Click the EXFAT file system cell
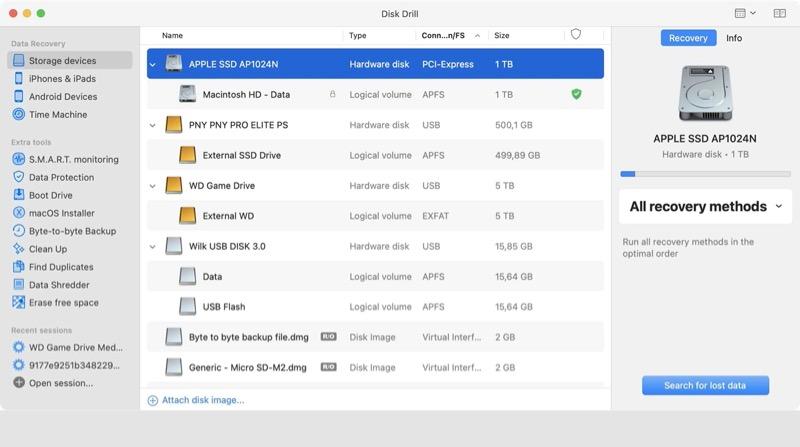Screen dimensions: 800x447 (435, 216)
